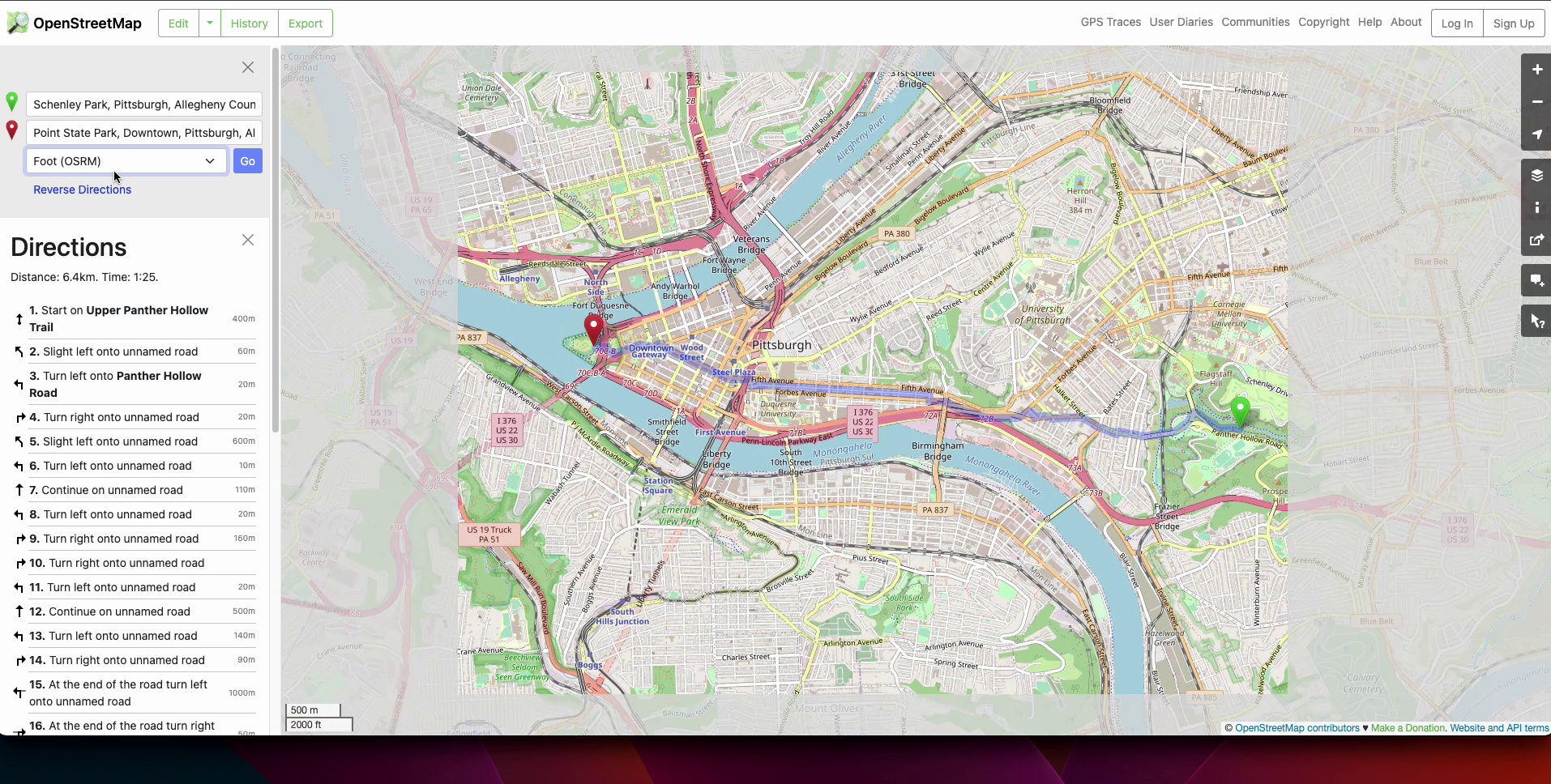Activate the Query features tool
The image size is (1551, 784).
point(1536,322)
